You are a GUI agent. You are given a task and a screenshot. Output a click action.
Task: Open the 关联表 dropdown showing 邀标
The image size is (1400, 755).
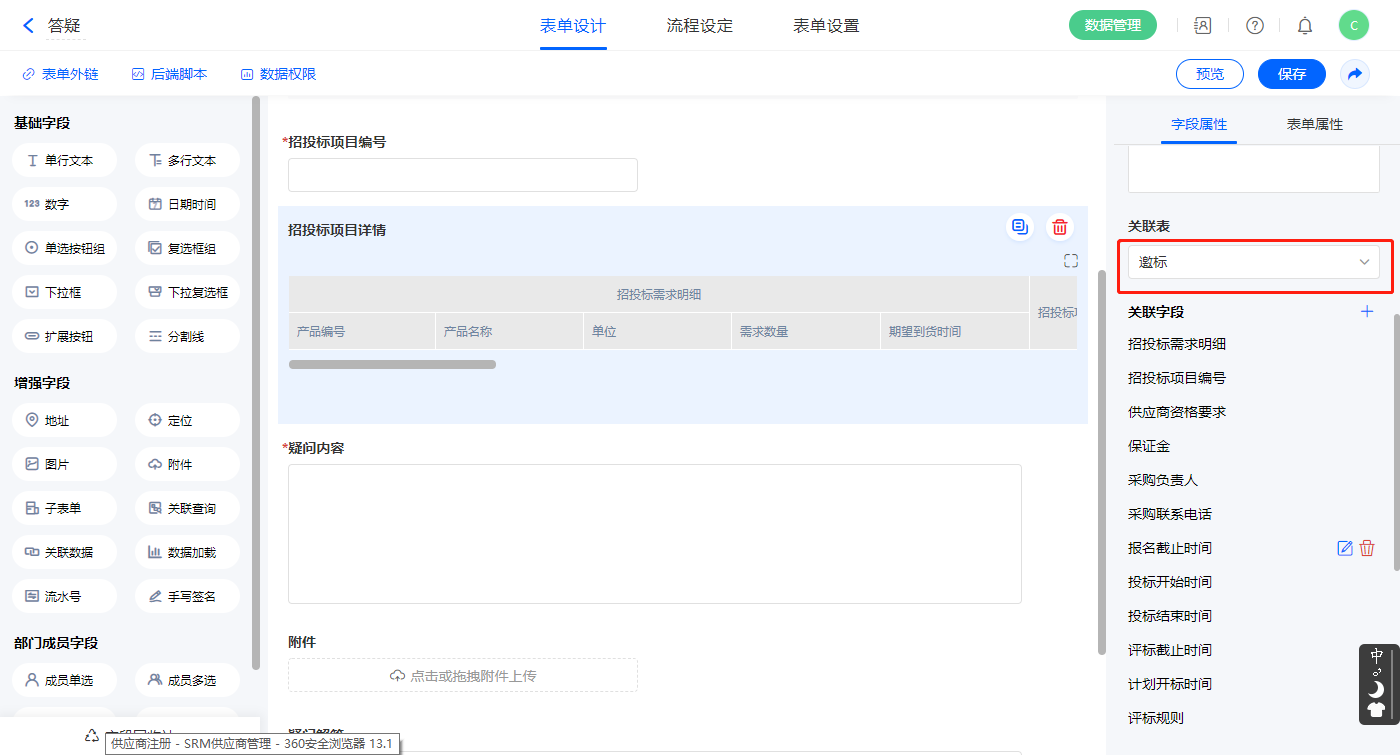pos(1253,262)
